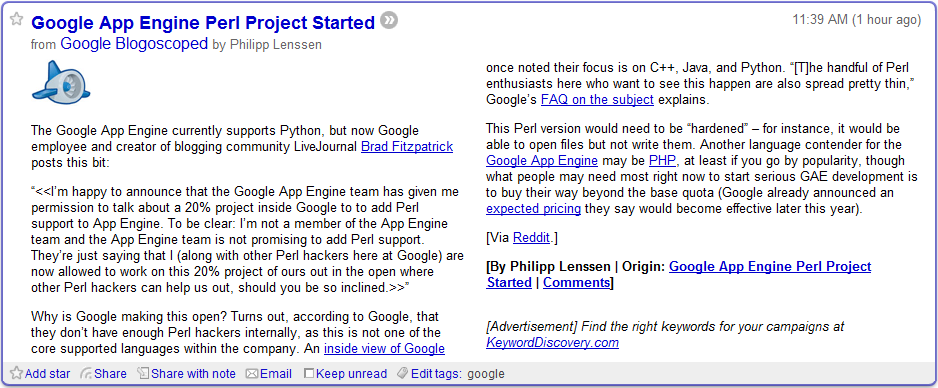Open the Comments link

575,282
